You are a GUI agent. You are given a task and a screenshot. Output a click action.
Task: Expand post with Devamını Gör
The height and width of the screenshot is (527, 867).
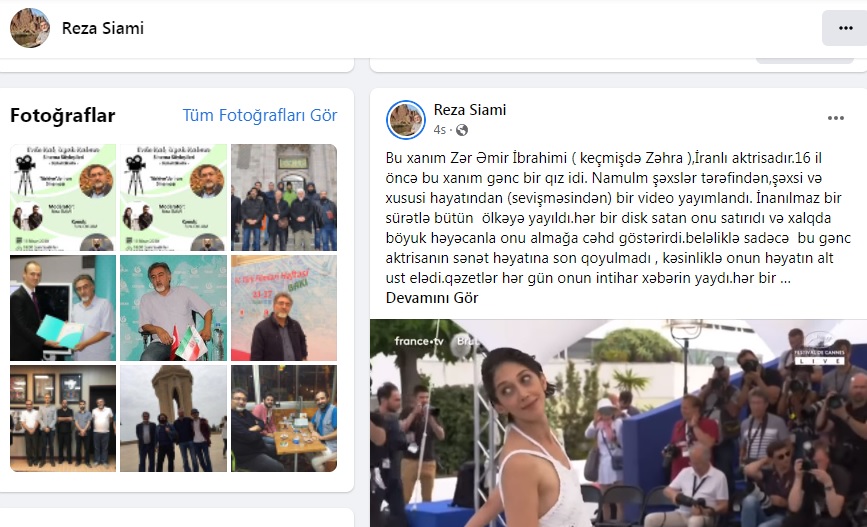pyautogui.click(x=432, y=298)
